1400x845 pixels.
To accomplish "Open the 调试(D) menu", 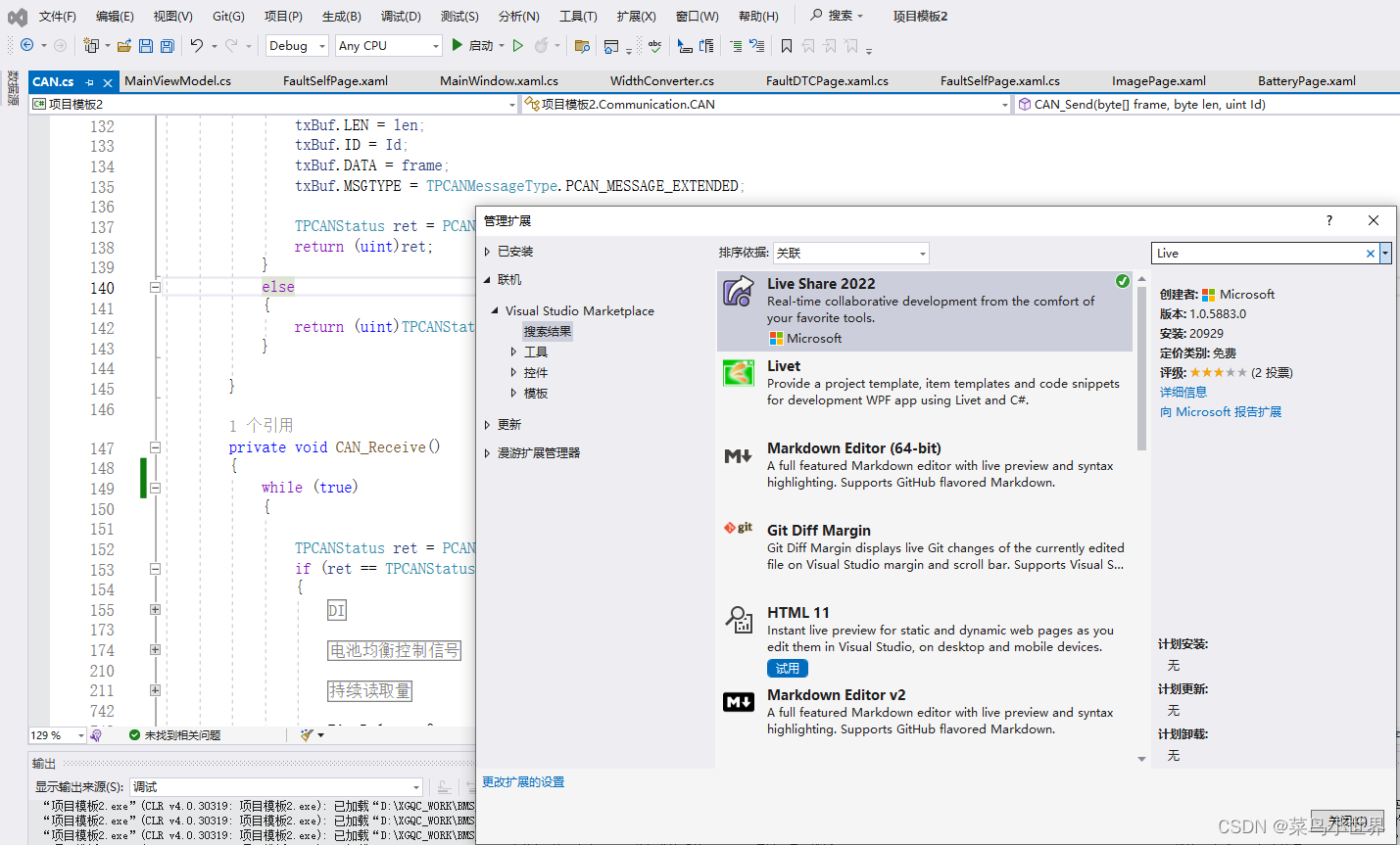I will coord(401,17).
